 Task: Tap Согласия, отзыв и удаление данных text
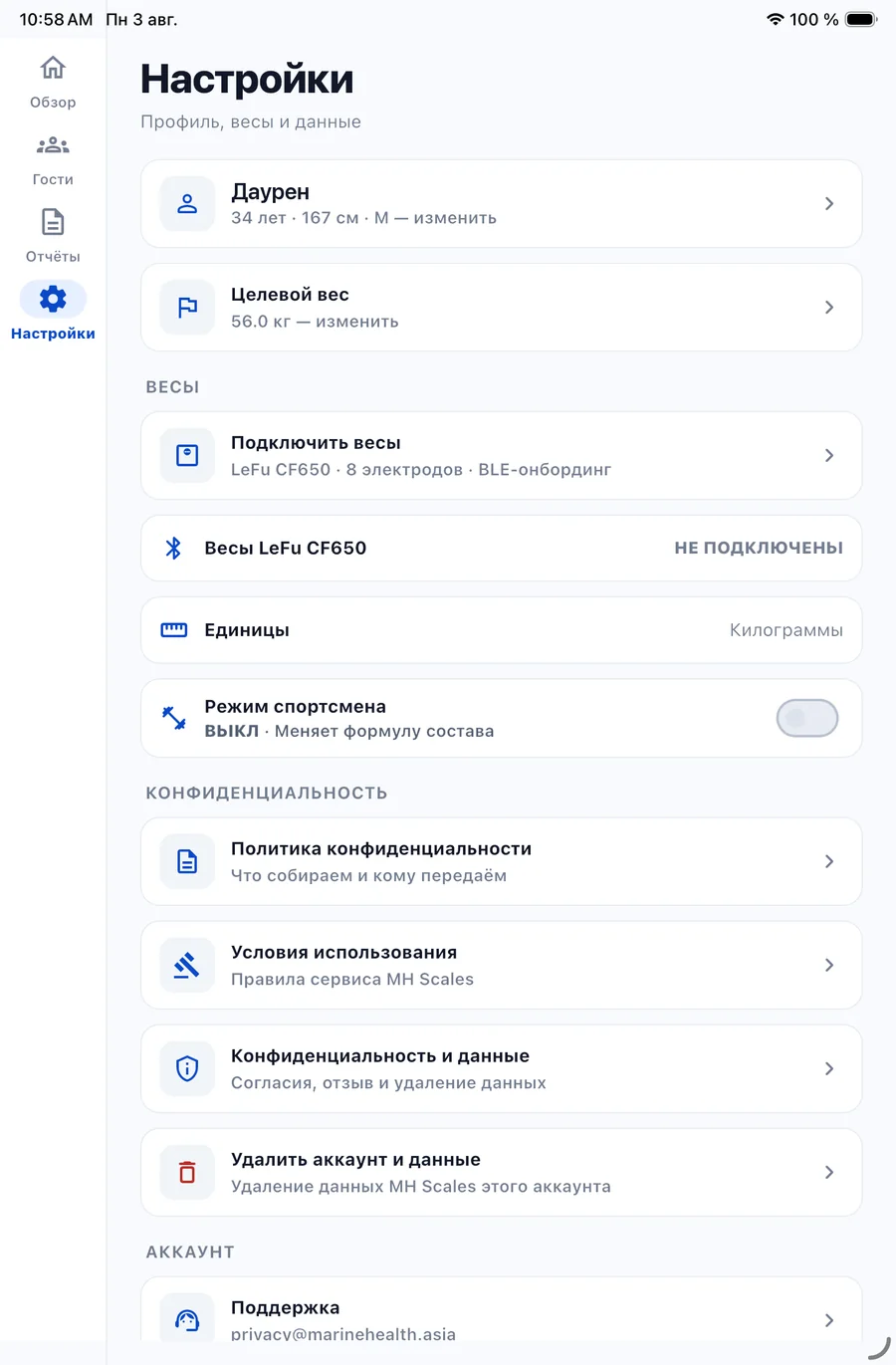pyautogui.click(x=388, y=1082)
